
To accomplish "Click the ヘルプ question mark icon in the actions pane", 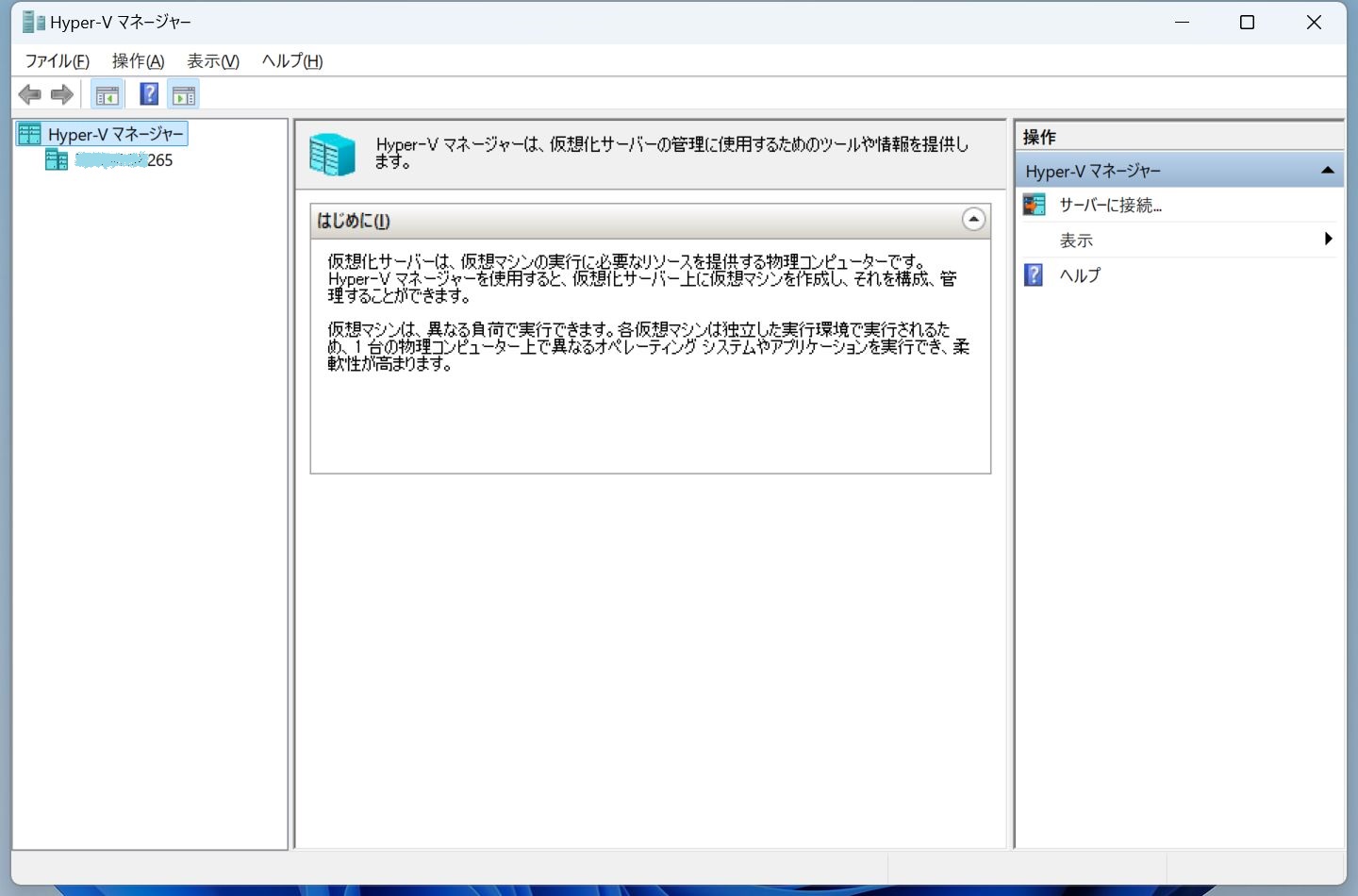I will click(1034, 274).
